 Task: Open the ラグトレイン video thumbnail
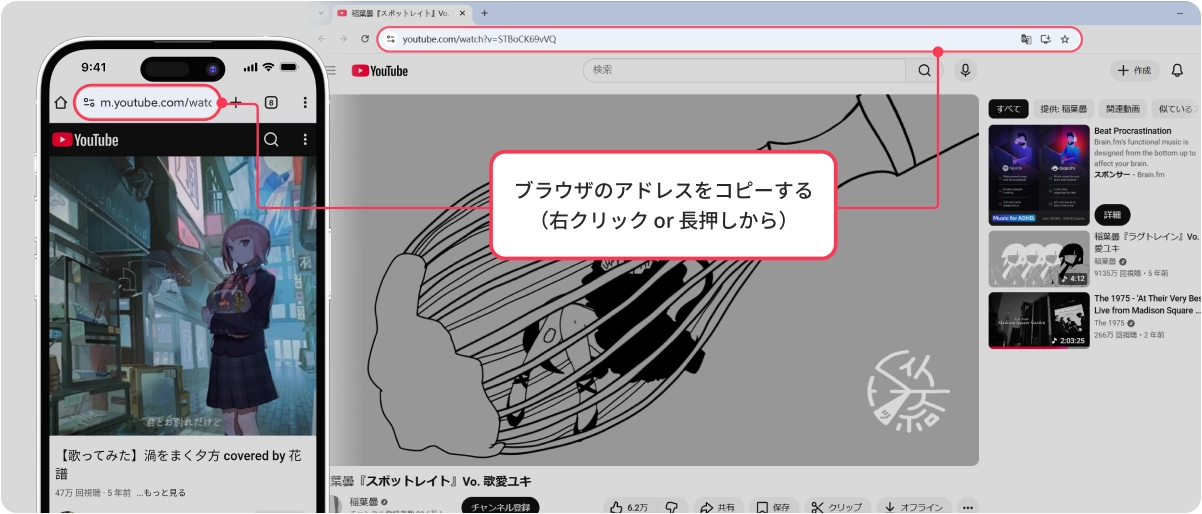click(x=1038, y=259)
